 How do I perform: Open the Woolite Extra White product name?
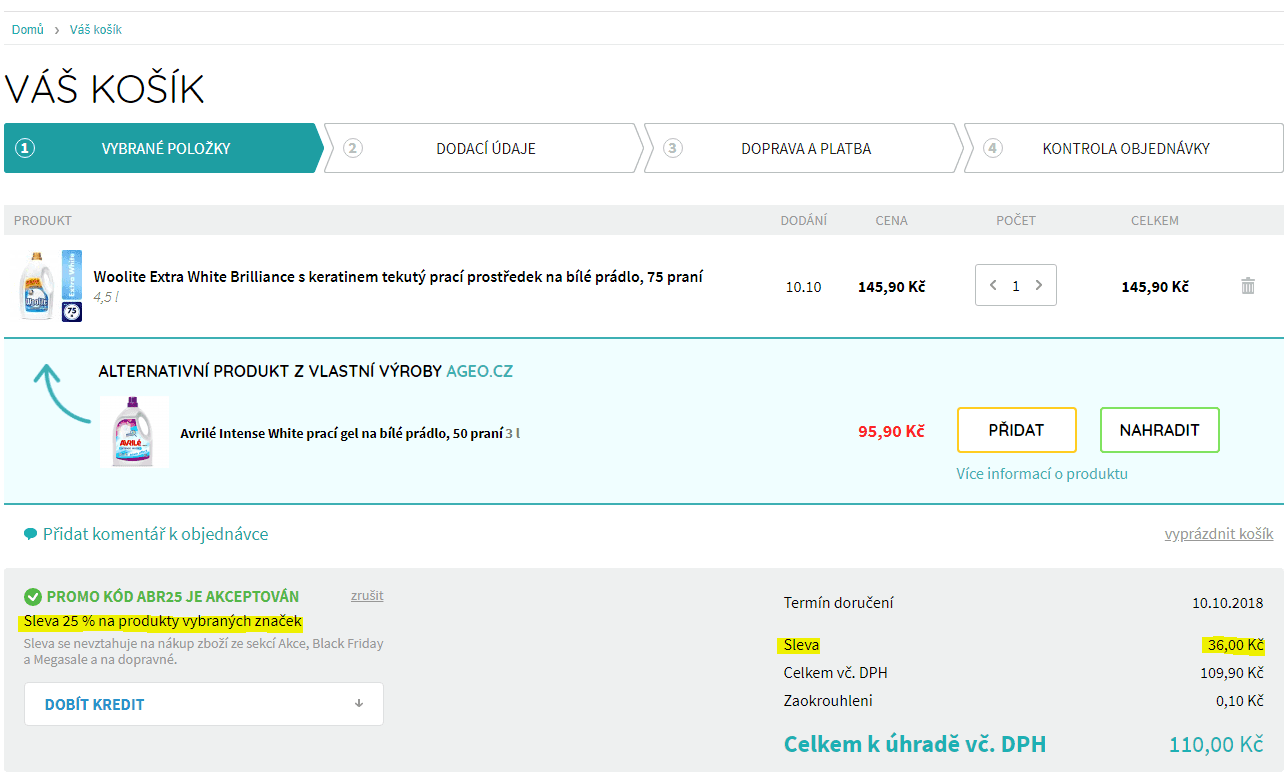[398, 277]
